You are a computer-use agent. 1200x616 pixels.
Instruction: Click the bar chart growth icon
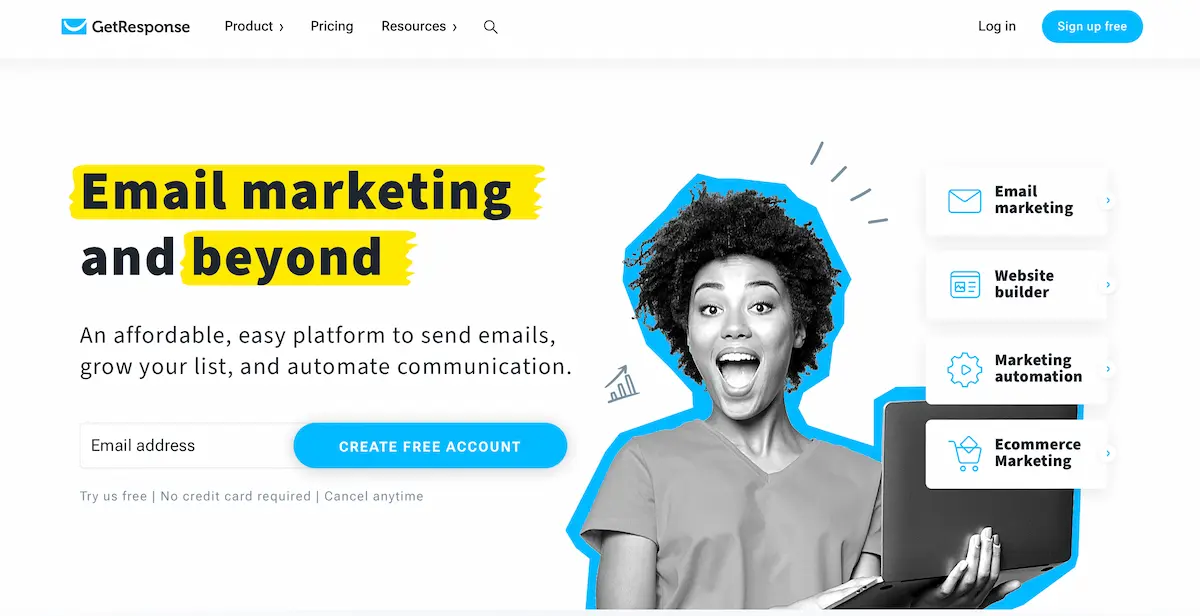(622, 384)
